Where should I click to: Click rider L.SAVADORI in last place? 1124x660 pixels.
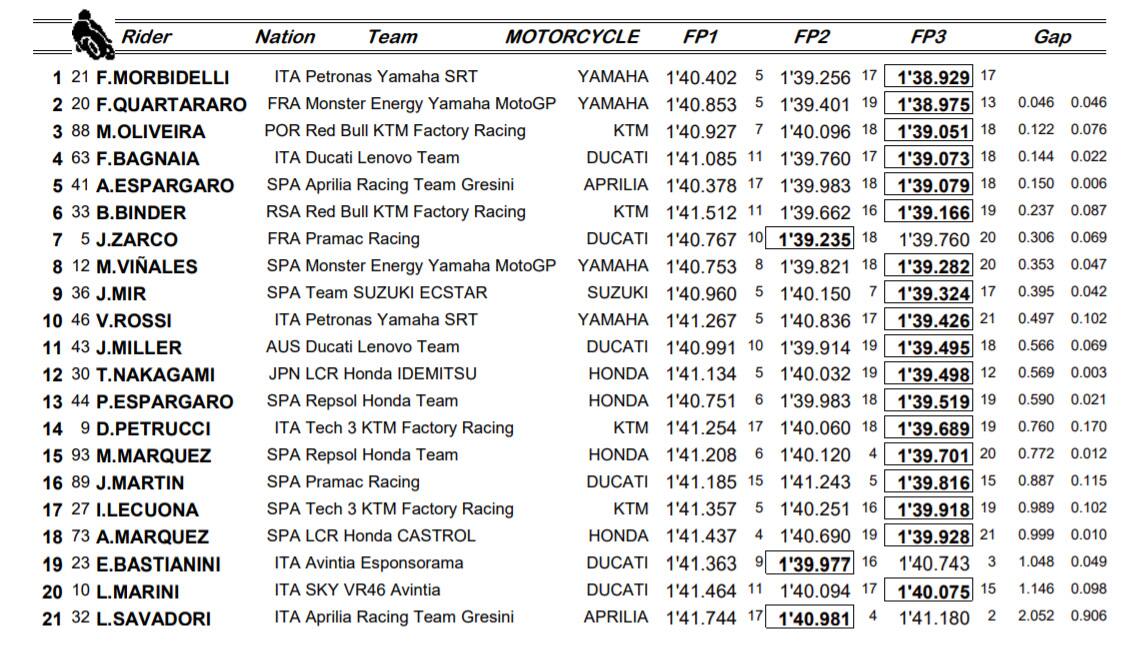153,618
